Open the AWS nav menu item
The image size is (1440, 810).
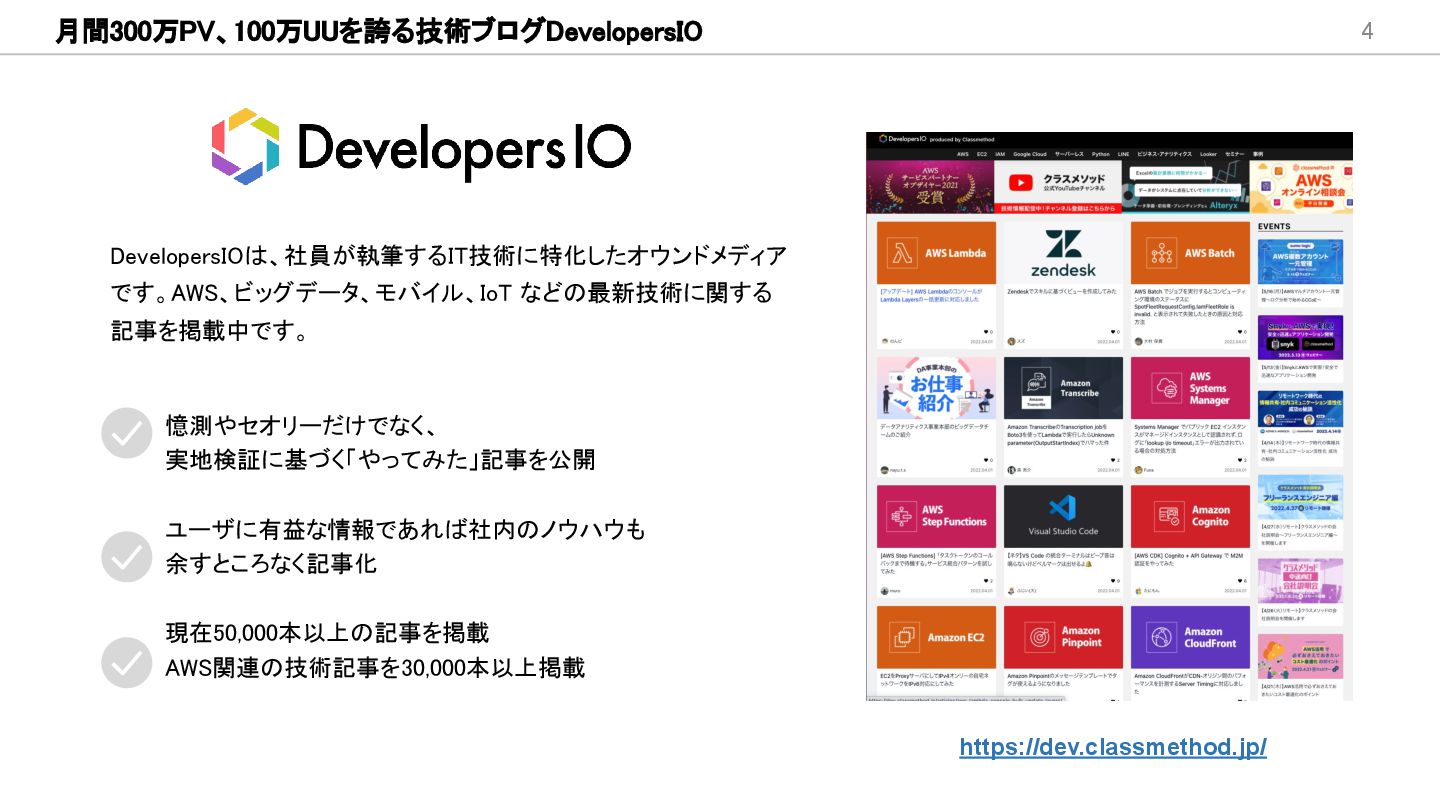coord(963,154)
